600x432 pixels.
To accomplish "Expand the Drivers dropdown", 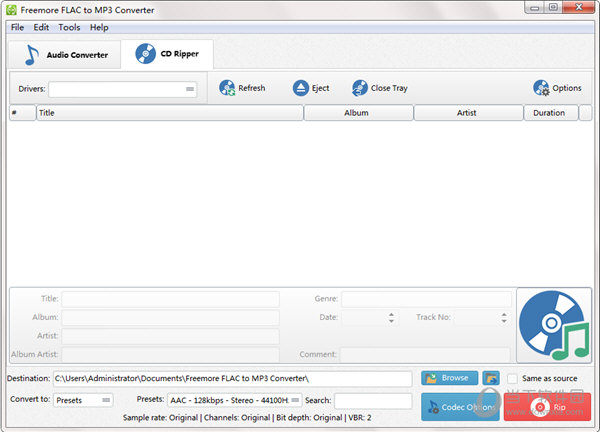I will [x=122, y=89].
